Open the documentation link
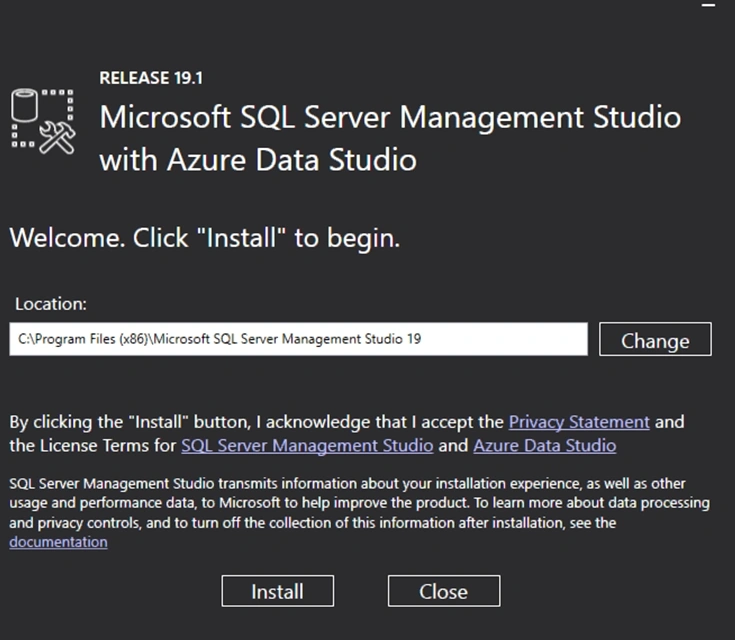735x640 pixels. (58, 542)
